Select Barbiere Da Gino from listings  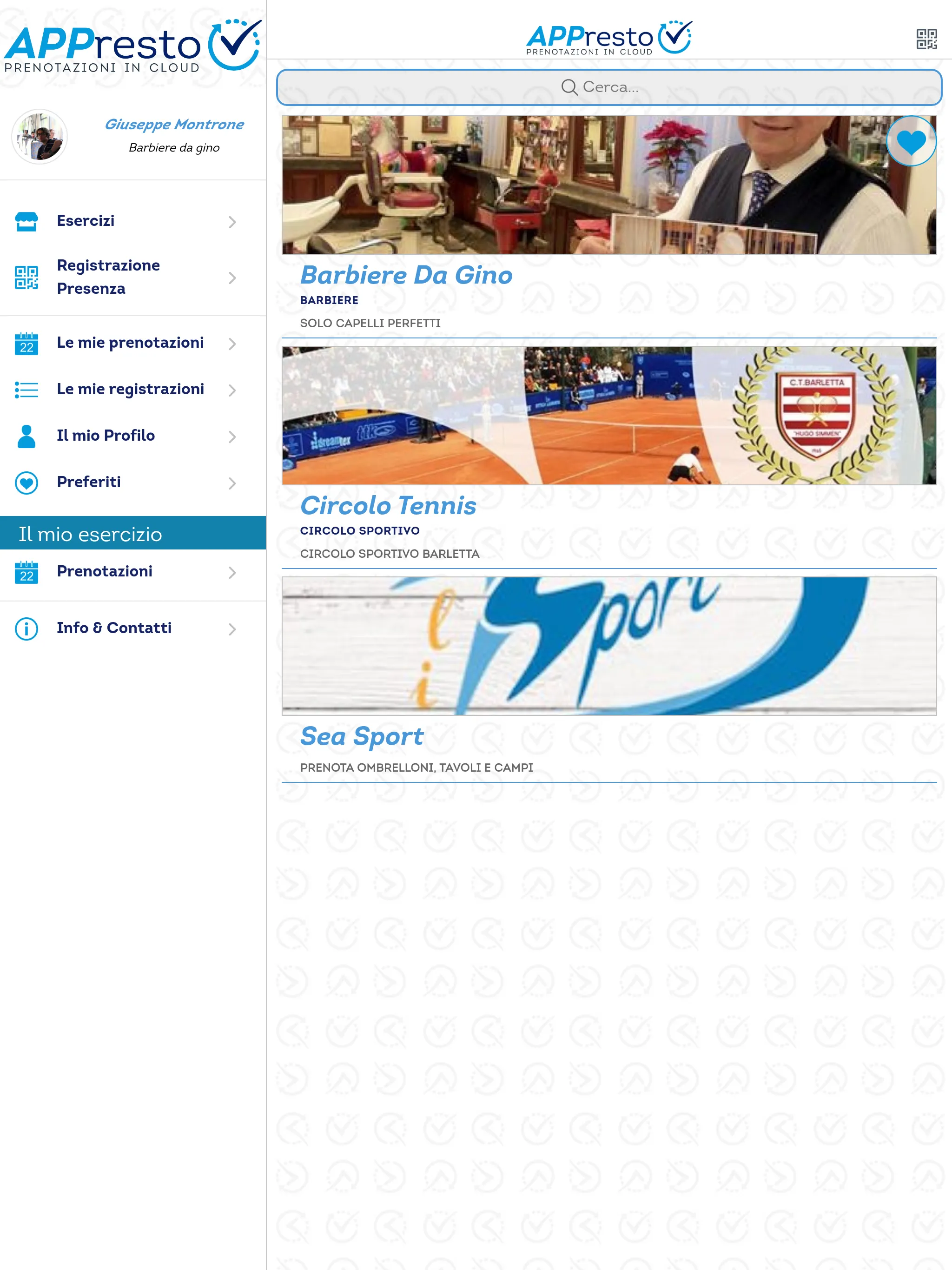click(x=406, y=274)
